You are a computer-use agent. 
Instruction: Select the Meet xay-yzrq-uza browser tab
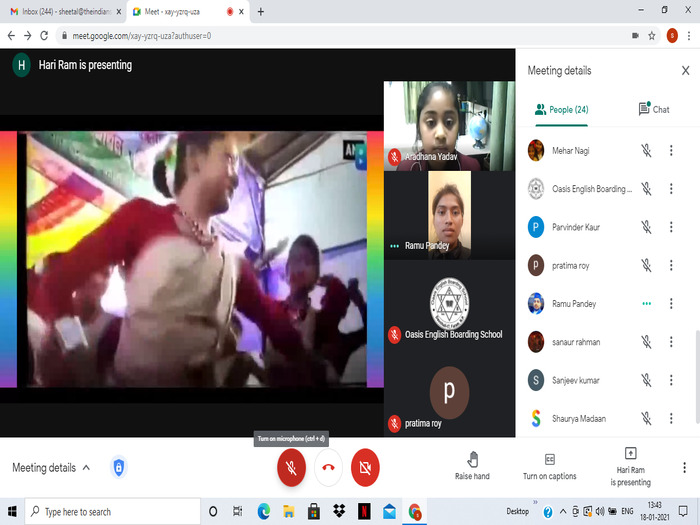(183, 12)
